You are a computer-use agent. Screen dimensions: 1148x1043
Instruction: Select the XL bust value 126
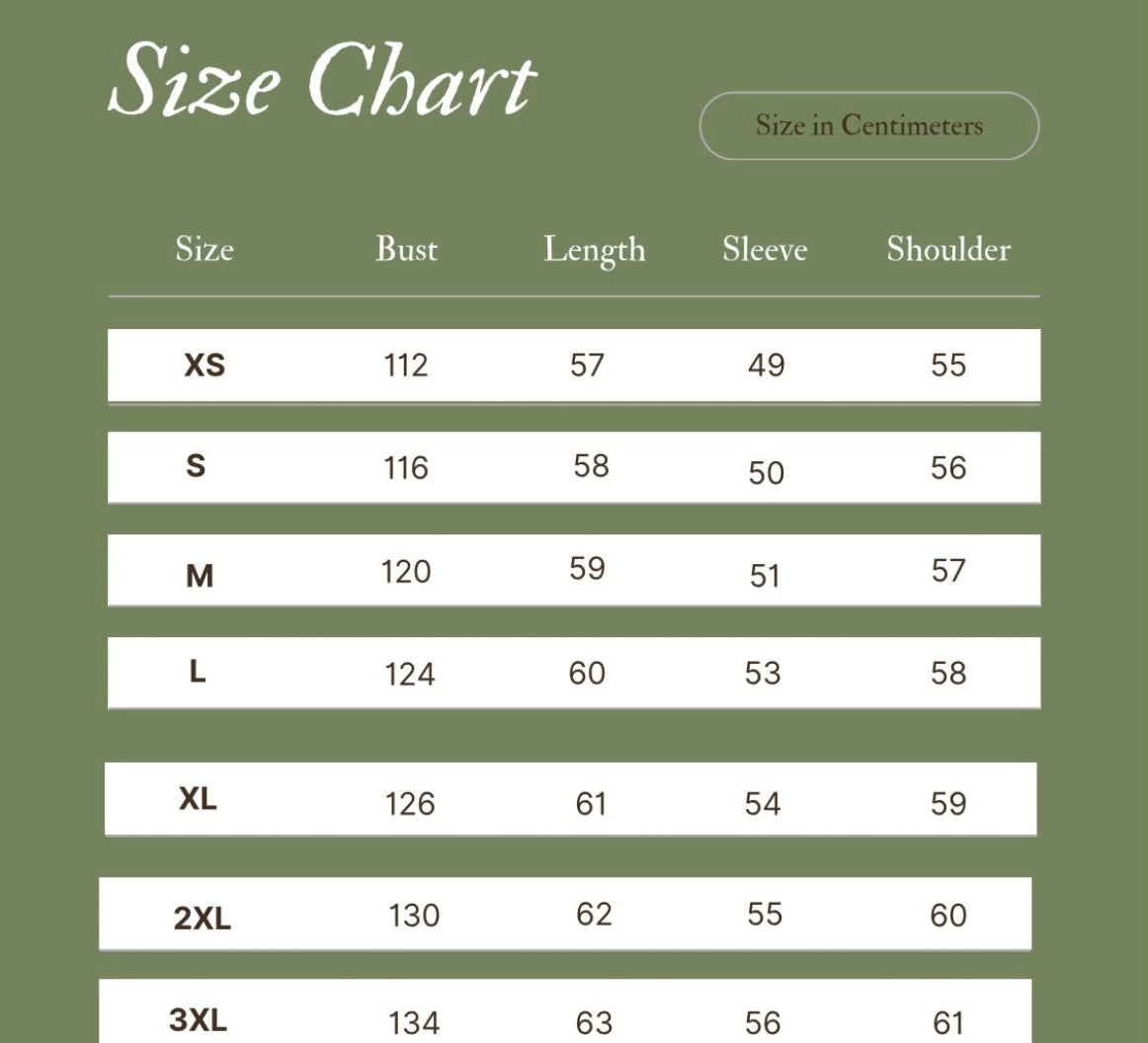pyautogui.click(x=409, y=804)
